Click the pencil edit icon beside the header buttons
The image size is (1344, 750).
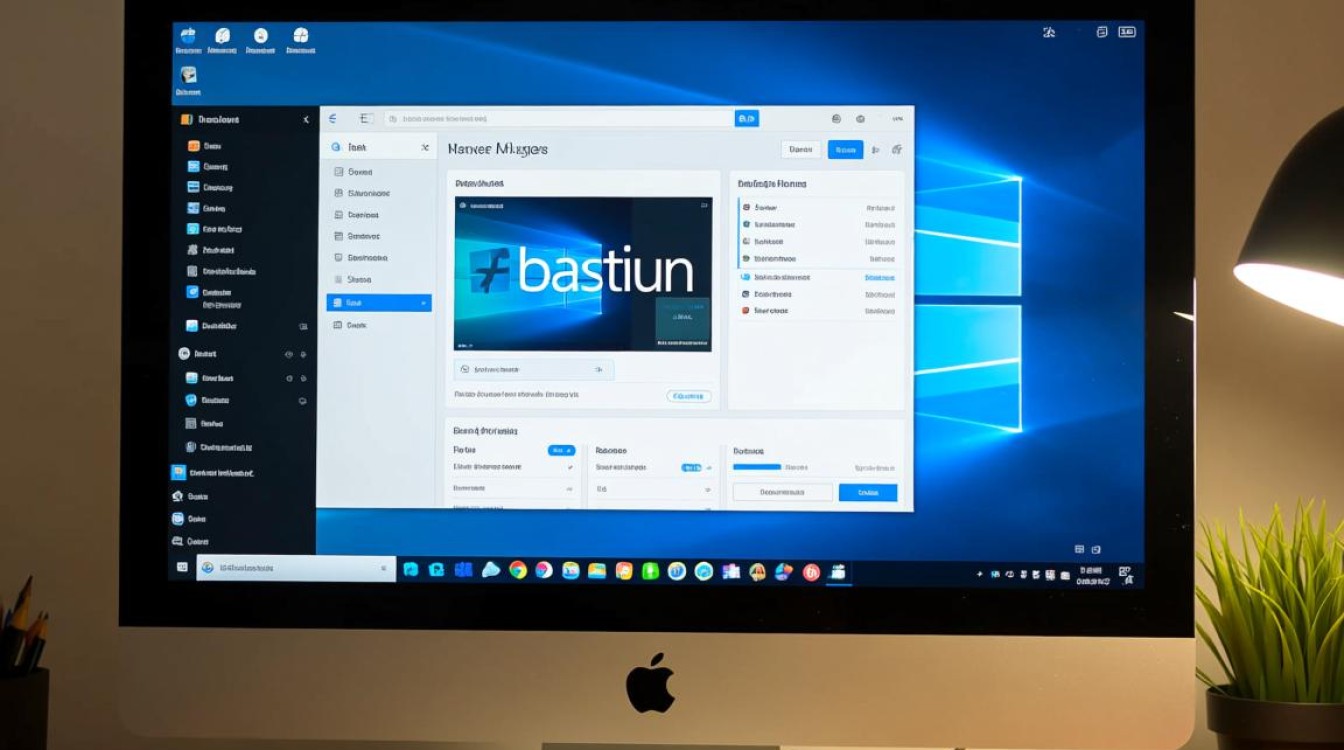896,150
